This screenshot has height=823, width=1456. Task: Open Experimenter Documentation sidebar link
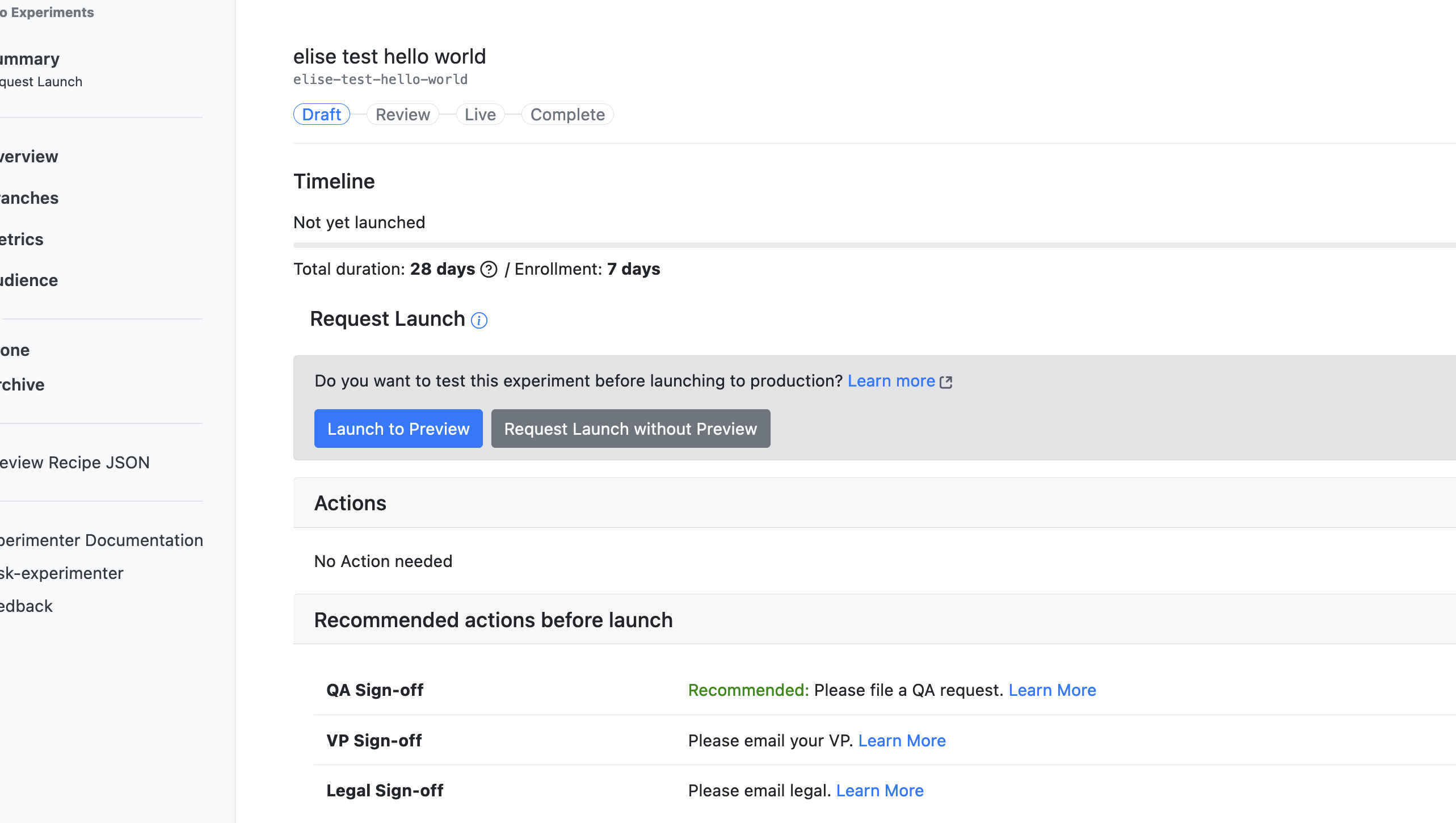[x=101, y=540]
